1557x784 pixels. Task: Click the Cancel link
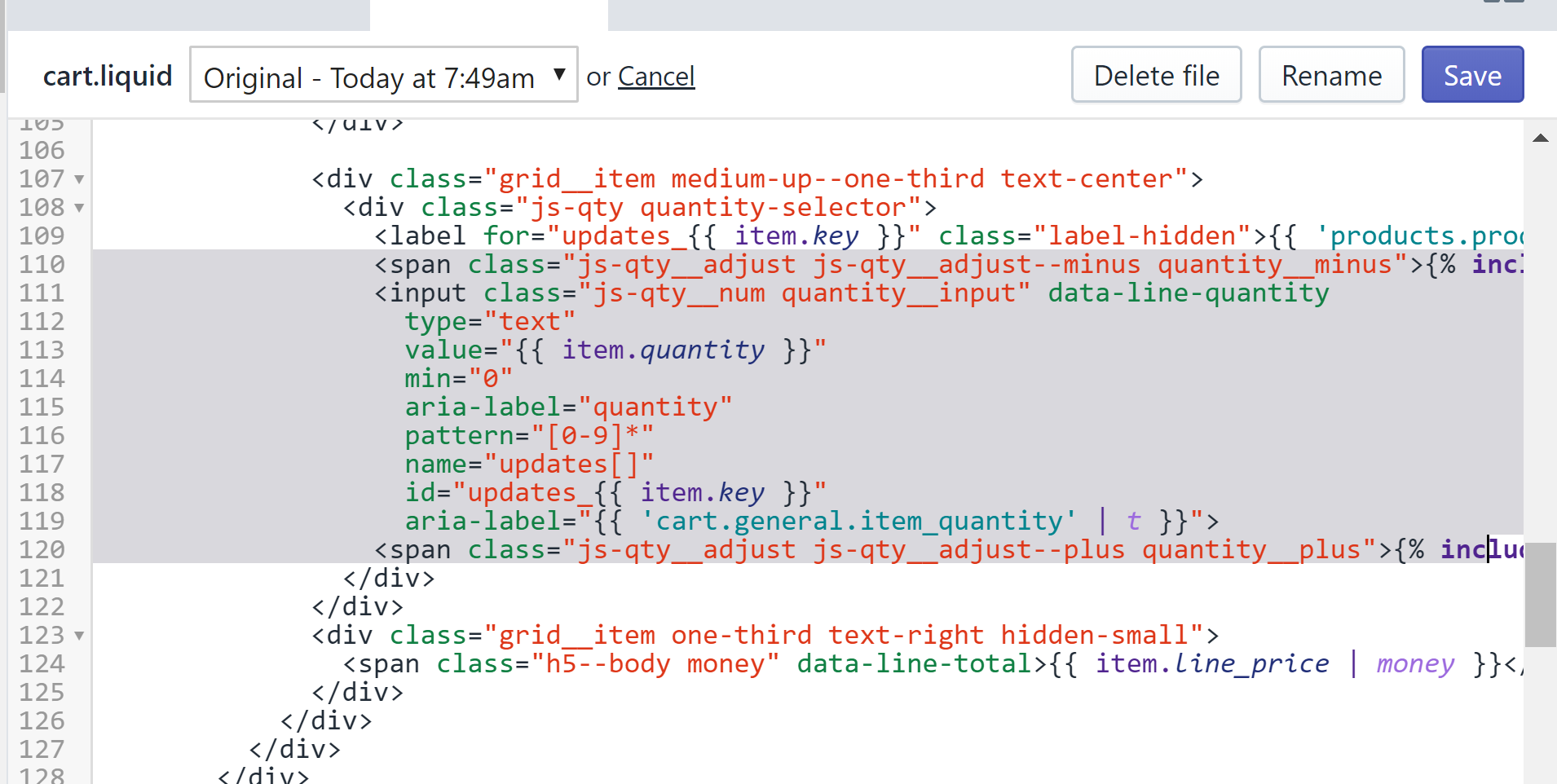point(656,77)
